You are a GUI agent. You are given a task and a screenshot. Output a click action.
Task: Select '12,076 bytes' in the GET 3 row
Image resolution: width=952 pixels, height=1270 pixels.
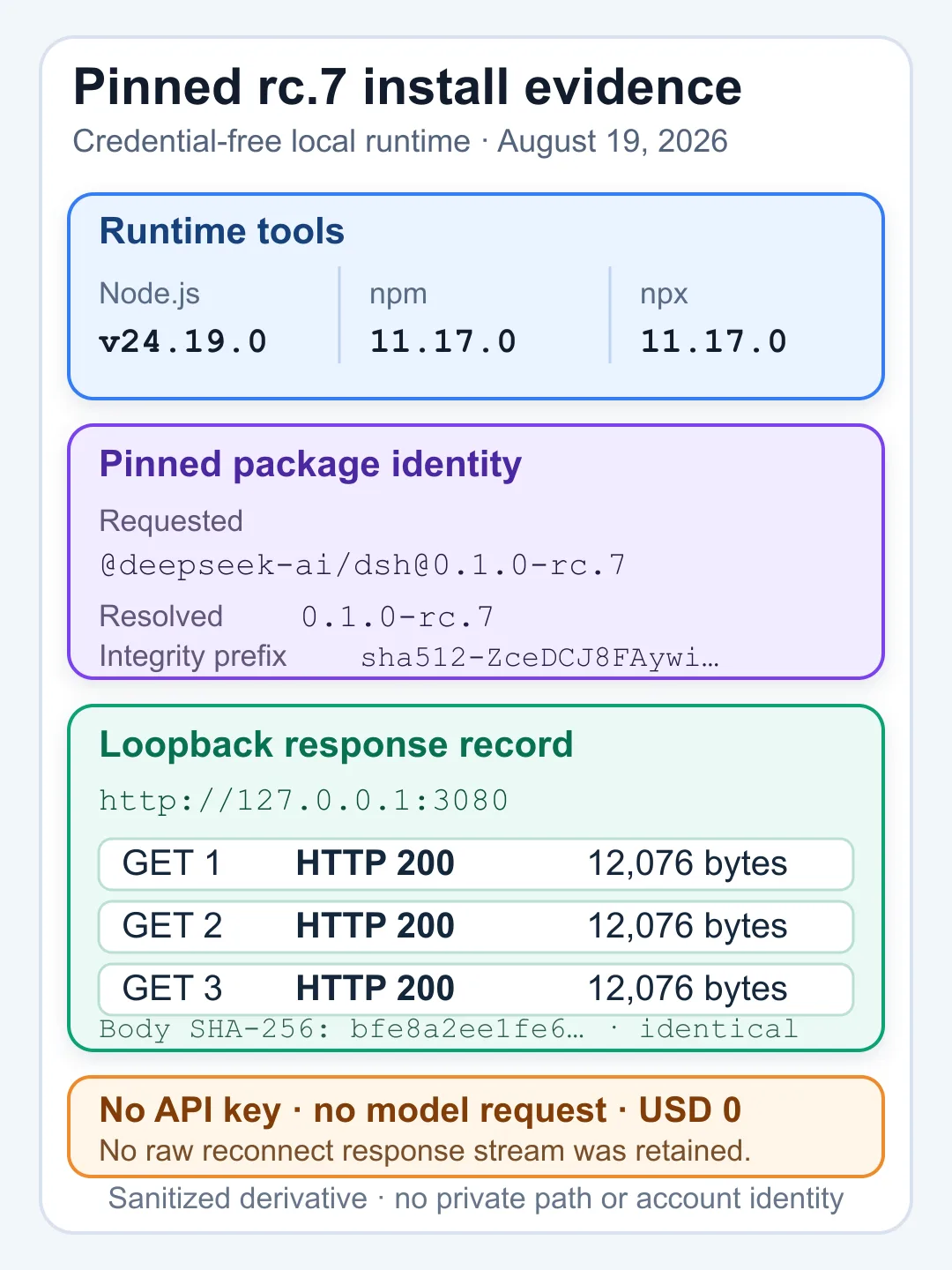click(688, 990)
